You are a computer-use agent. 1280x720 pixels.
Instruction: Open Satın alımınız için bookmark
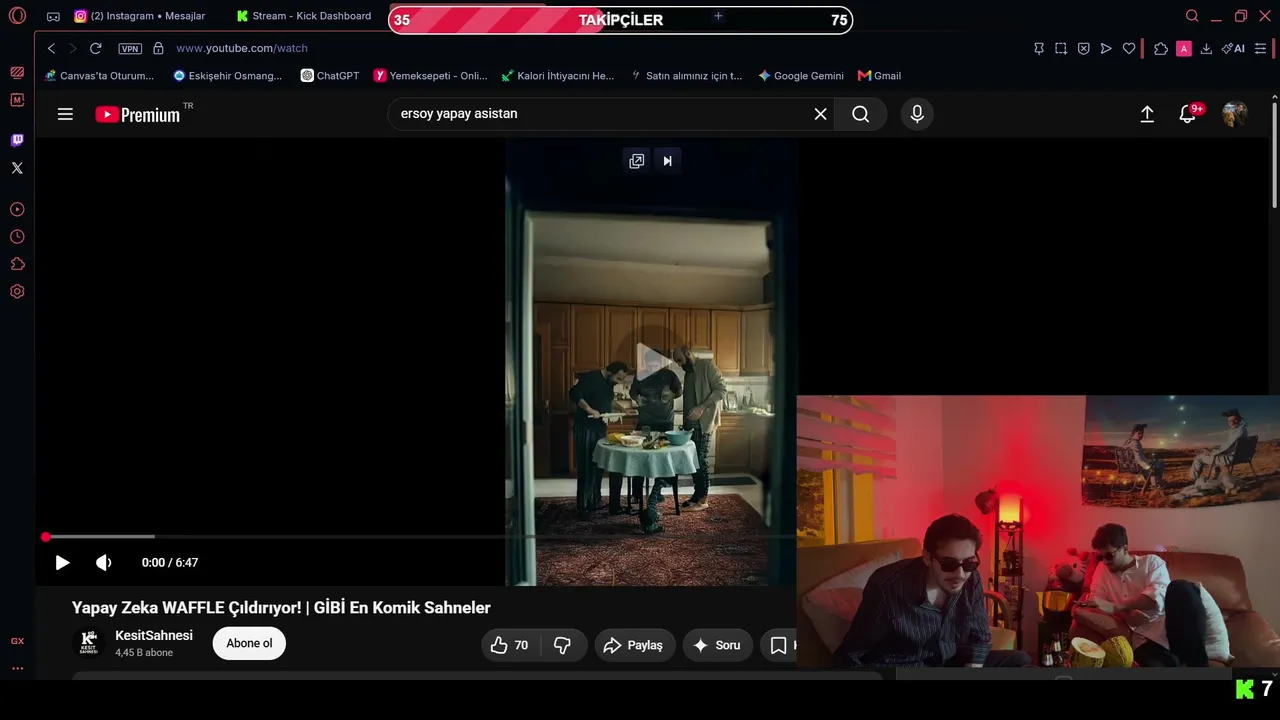tap(686, 75)
